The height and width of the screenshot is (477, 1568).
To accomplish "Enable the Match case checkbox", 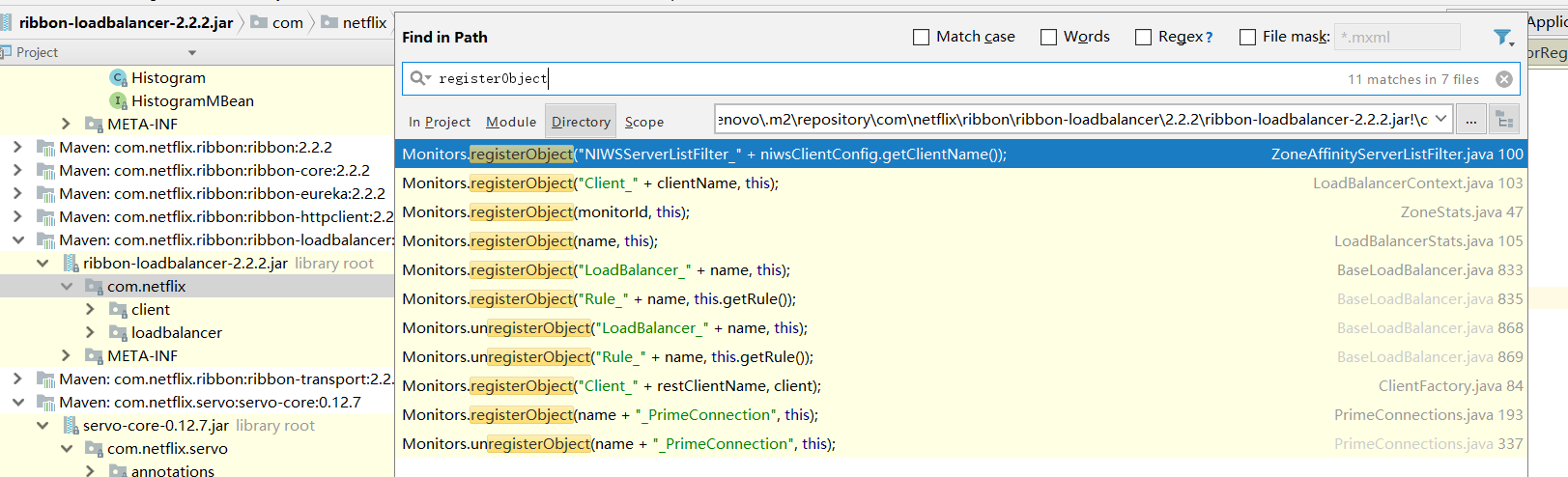I will (921, 37).
